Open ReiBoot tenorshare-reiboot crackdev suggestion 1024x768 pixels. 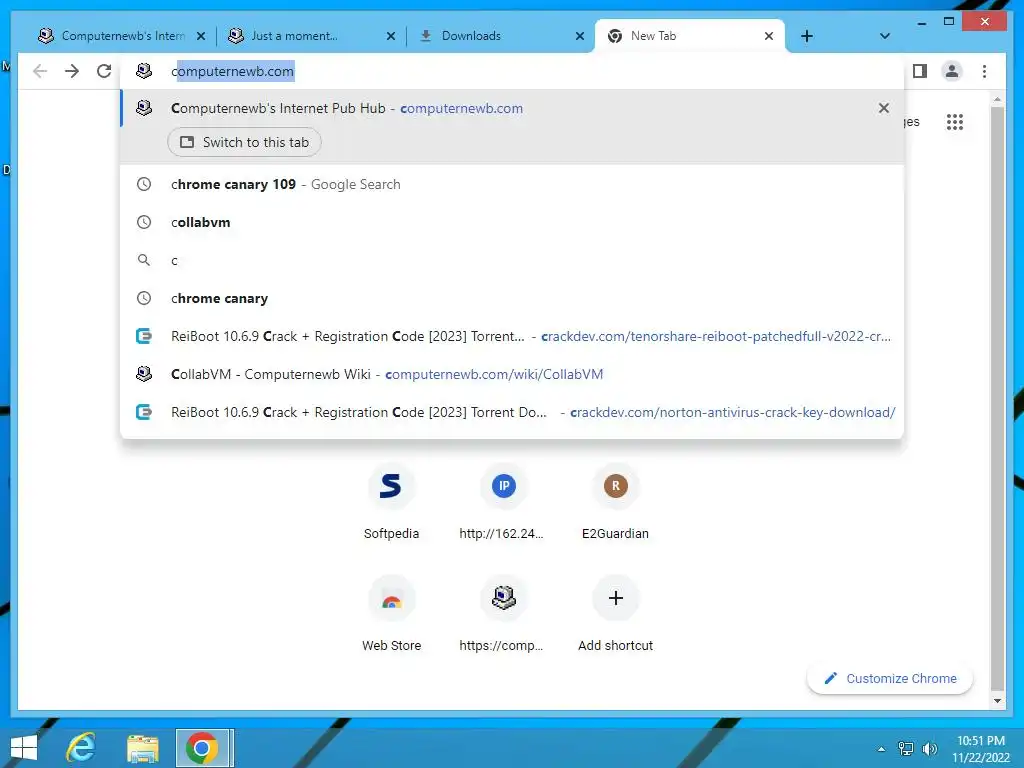pos(512,336)
